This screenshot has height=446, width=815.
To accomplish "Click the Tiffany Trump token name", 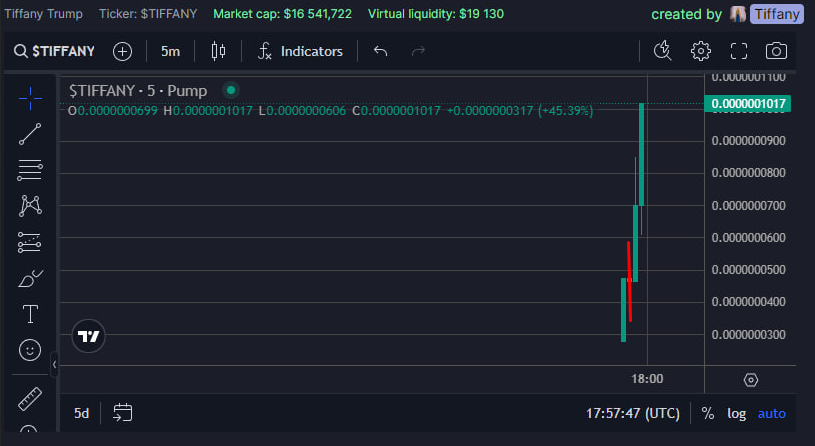I will click(x=44, y=14).
